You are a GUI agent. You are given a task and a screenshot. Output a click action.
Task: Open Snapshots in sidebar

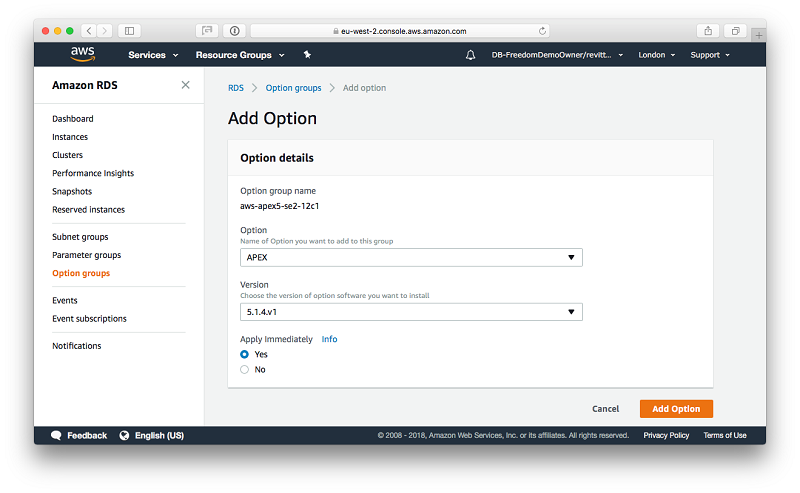pyautogui.click(x=72, y=191)
